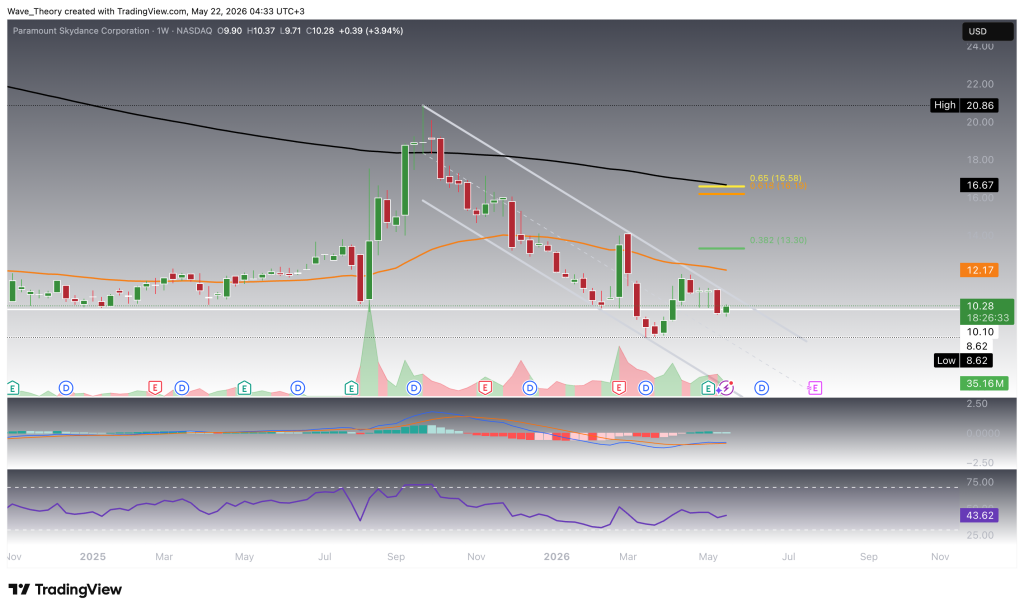Open the dividend marker before 2026 label
Viewport: 1024px width, 611px height.
tap(530, 388)
